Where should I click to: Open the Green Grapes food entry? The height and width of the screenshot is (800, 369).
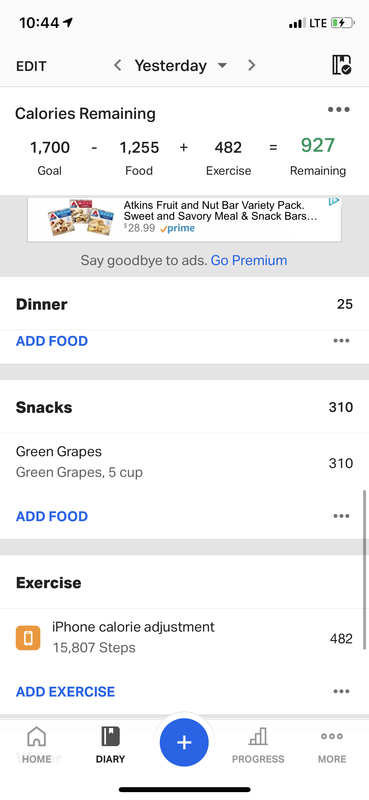(184, 463)
